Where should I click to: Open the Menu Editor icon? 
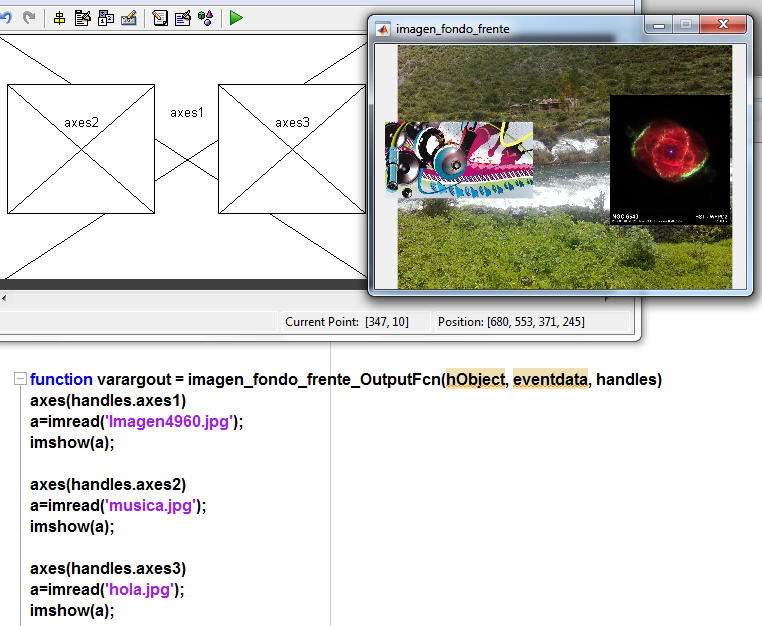(83, 18)
